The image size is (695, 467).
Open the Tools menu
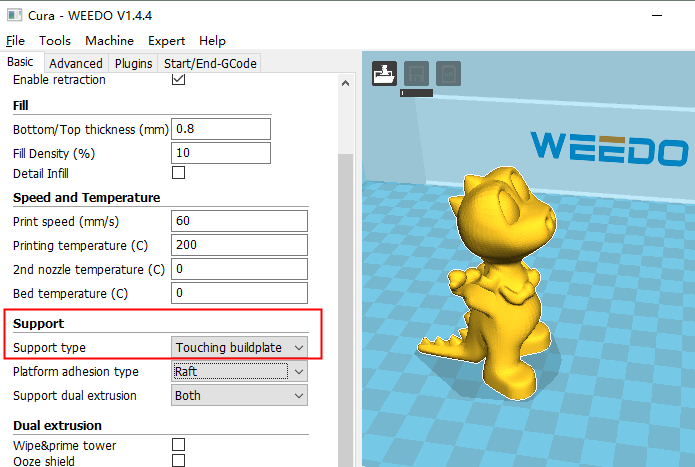point(55,41)
